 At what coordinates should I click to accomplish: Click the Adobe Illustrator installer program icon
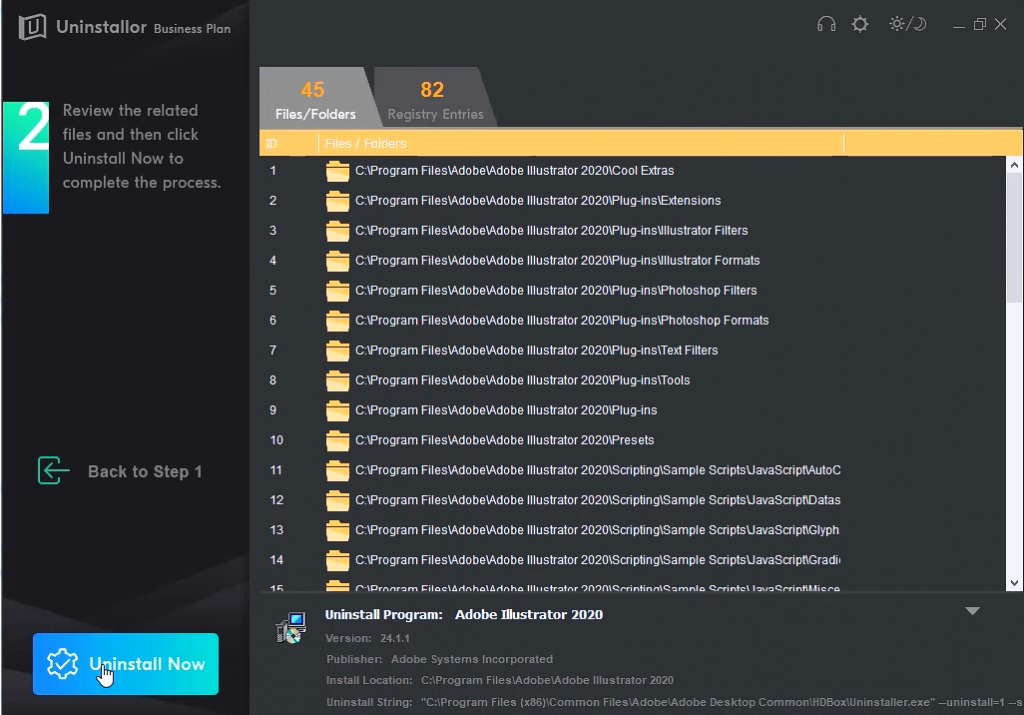click(291, 628)
